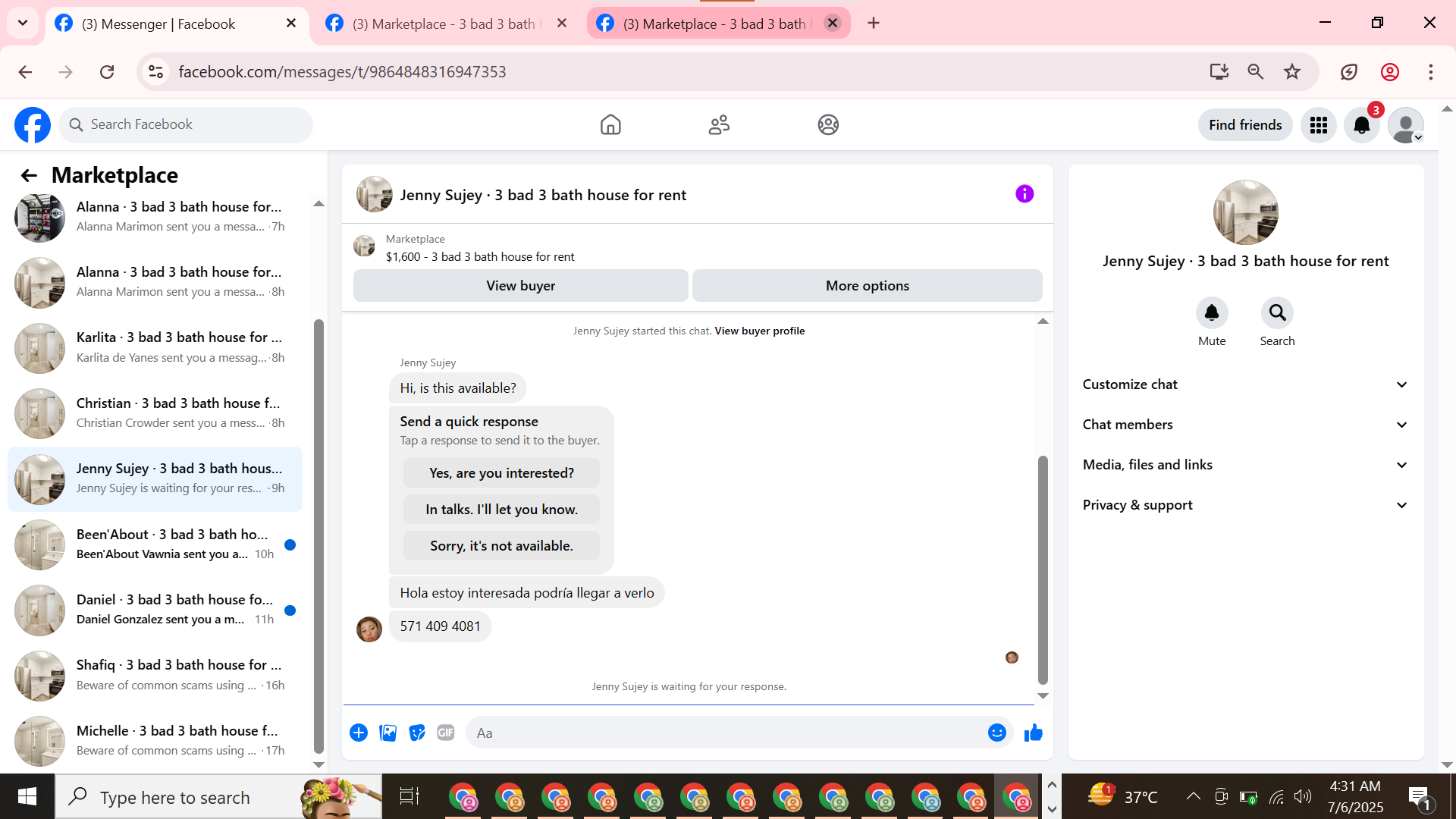1456x819 pixels.
Task: Show hidden system tray icons
Action: [1193, 796]
